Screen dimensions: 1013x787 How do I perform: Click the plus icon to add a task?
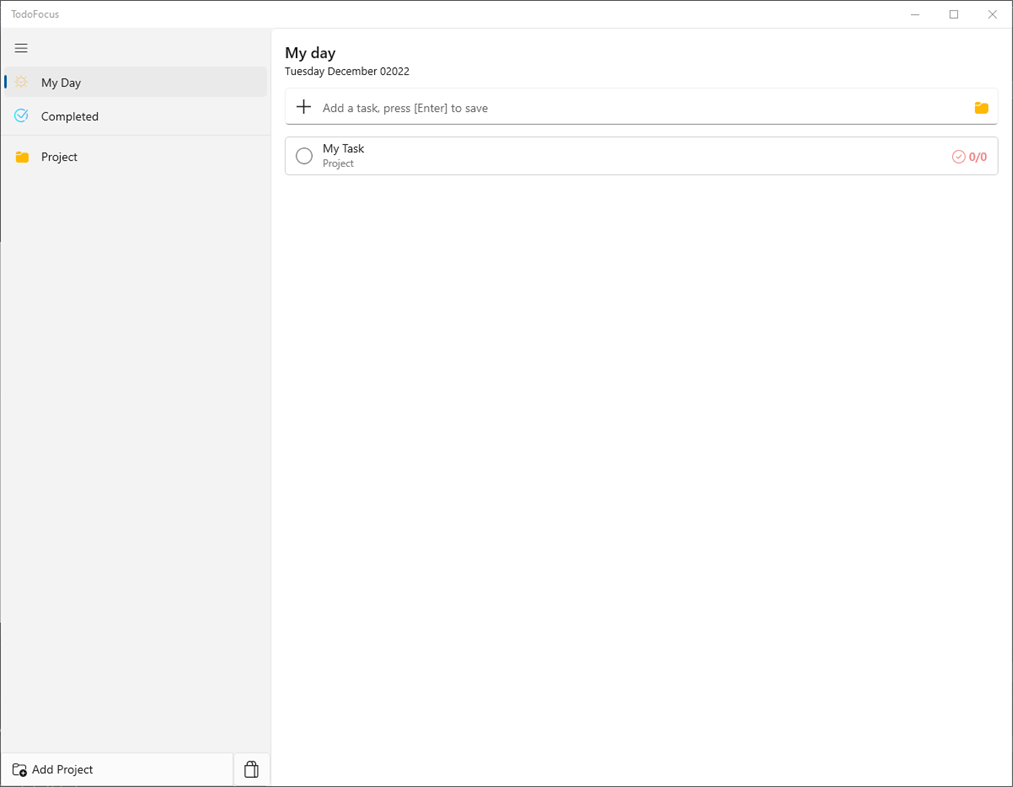tap(304, 107)
